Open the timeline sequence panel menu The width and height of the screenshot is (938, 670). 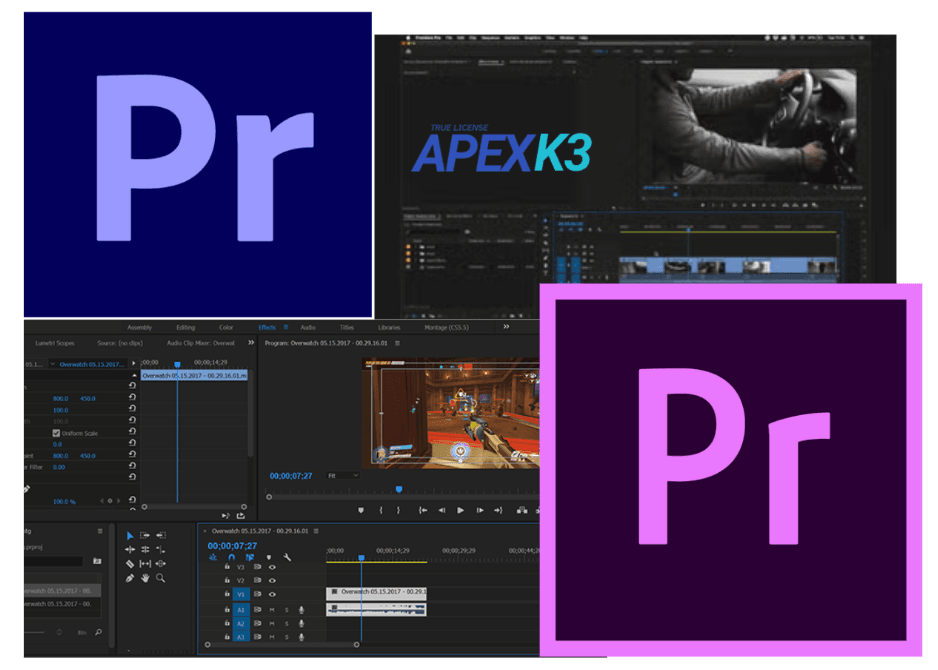tap(316, 531)
